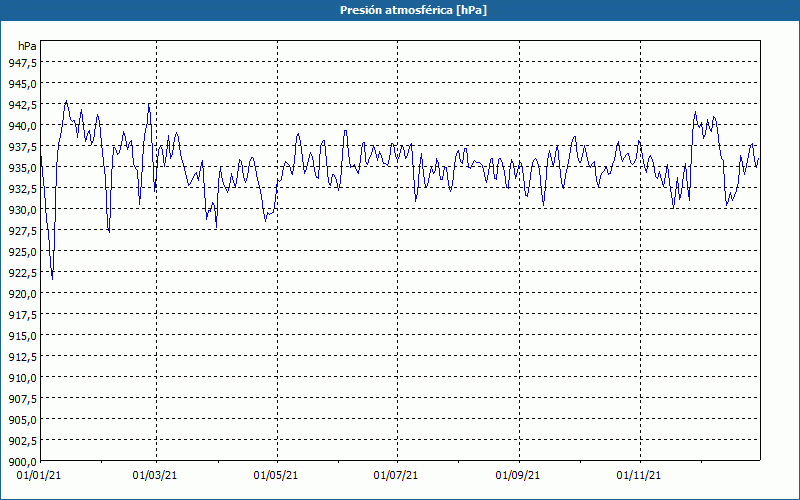
Task: Select the 915,0 y-axis value
Action: click(22, 336)
